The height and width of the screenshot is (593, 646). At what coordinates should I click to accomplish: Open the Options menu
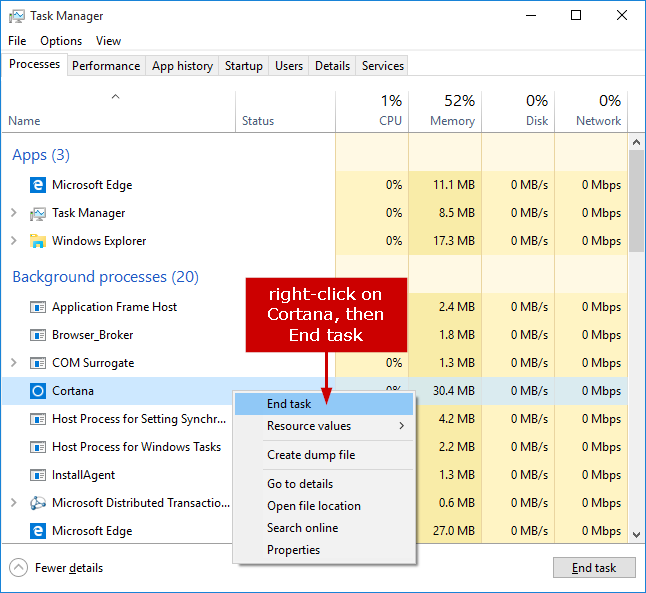pos(61,41)
